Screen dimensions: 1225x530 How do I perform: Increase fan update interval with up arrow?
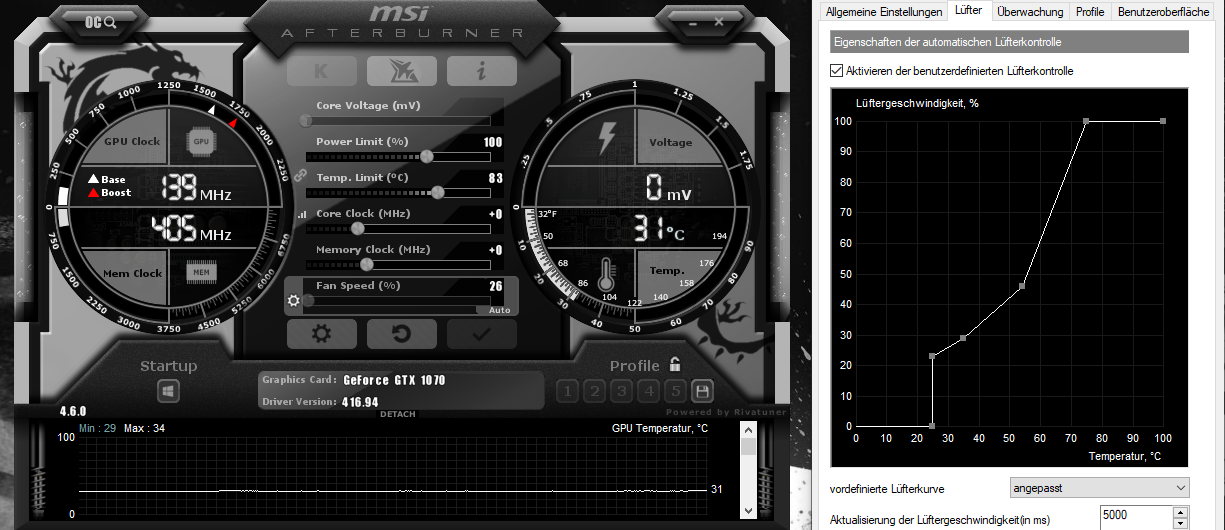tap(1180, 512)
